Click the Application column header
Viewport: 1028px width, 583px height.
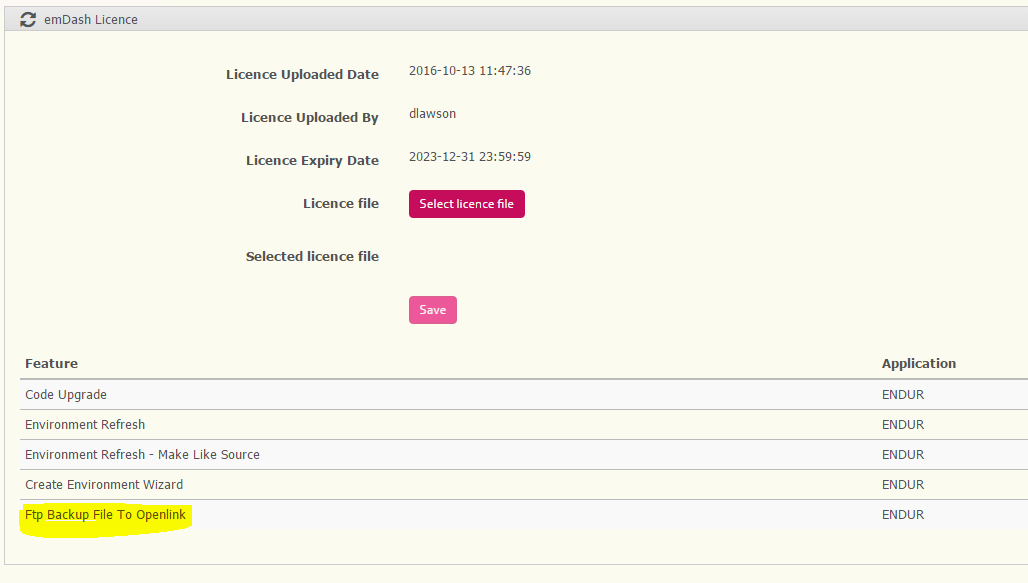point(919,363)
